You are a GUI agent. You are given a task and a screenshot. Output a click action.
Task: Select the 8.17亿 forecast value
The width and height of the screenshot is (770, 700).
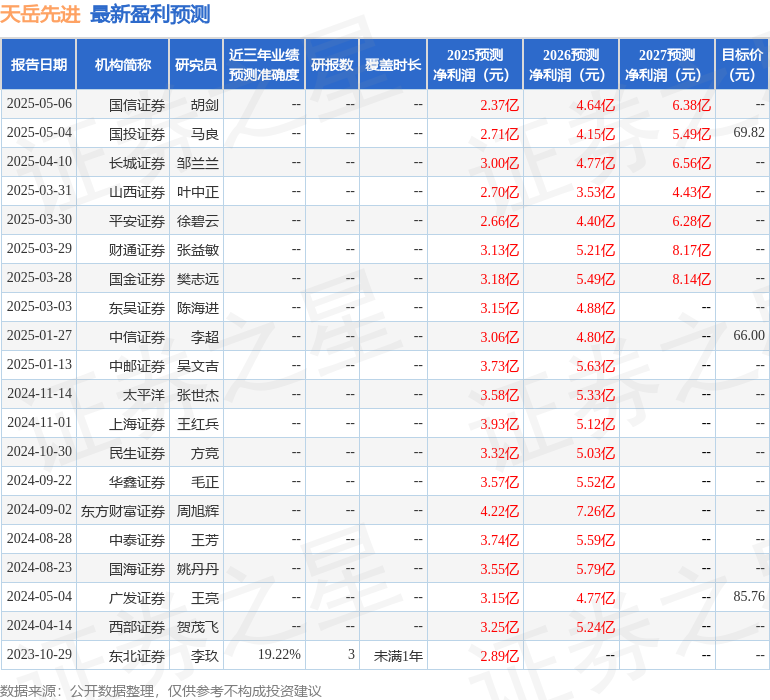pyautogui.click(x=691, y=250)
